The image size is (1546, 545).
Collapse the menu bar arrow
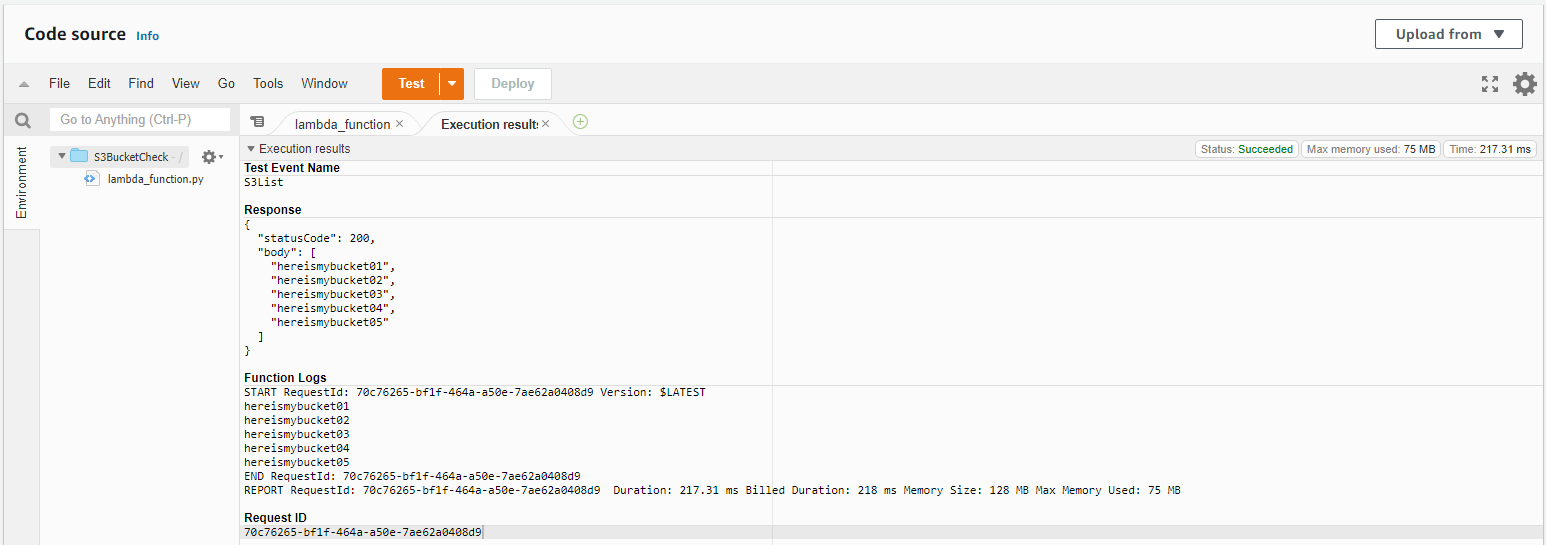24,84
